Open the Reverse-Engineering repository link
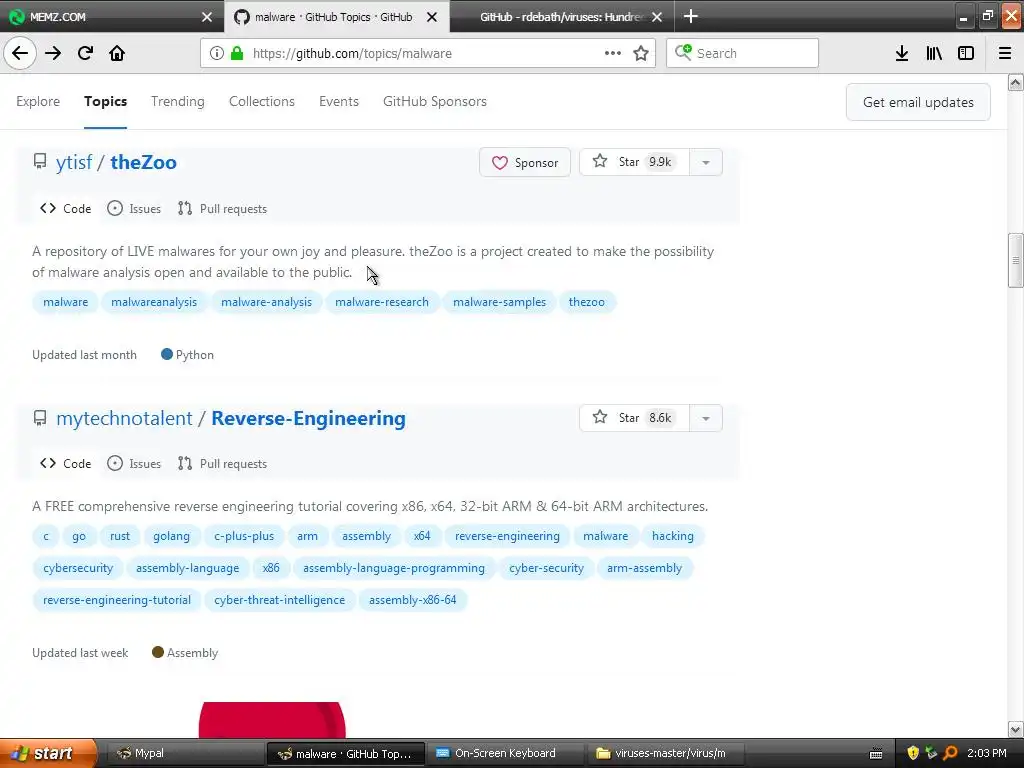The image size is (1024, 768). click(x=308, y=418)
